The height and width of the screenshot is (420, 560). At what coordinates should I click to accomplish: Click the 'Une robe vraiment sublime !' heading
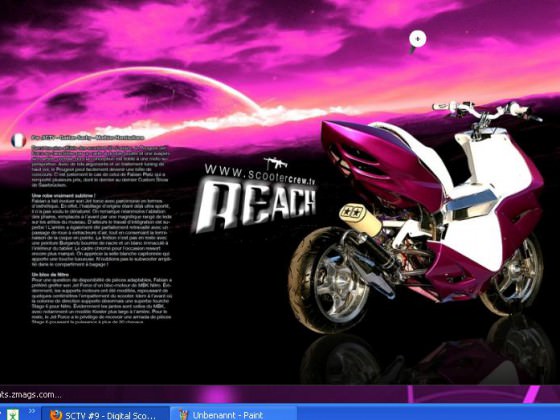click(64, 196)
